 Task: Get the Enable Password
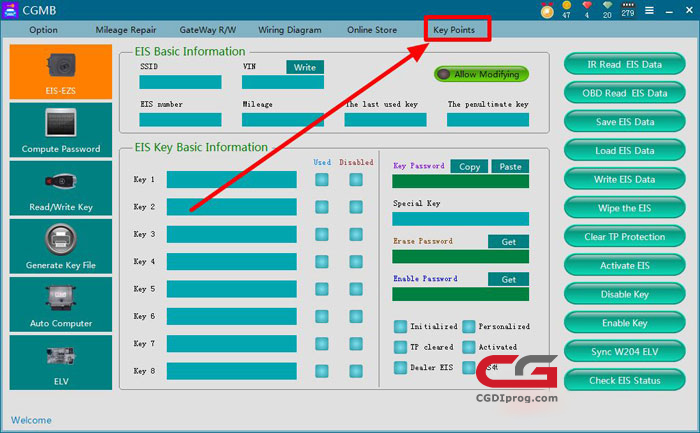pyautogui.click(x=508, y=279)
